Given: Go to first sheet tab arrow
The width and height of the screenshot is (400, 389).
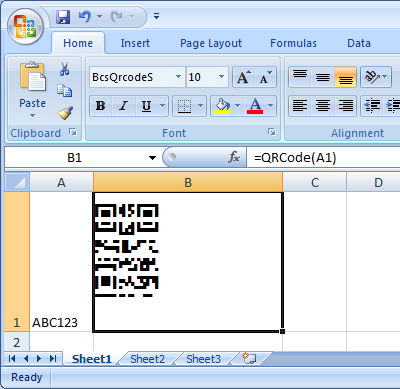Looking at the screenshot, I should click(12, 359).
